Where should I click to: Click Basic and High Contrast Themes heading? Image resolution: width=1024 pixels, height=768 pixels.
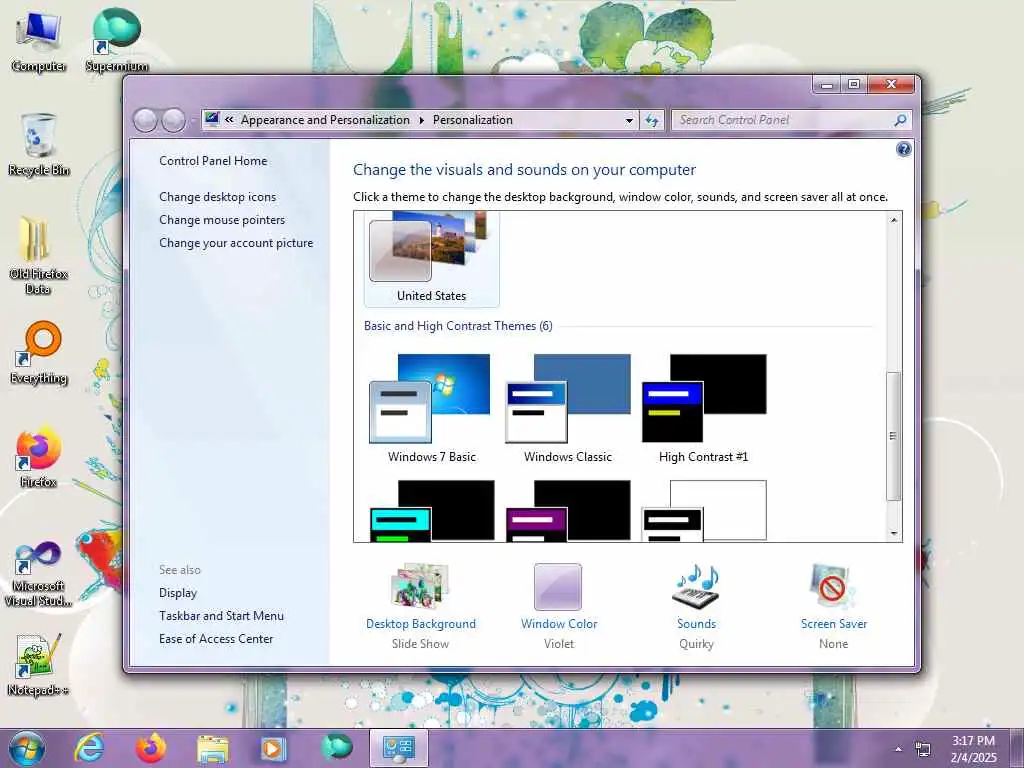point(458,326)
